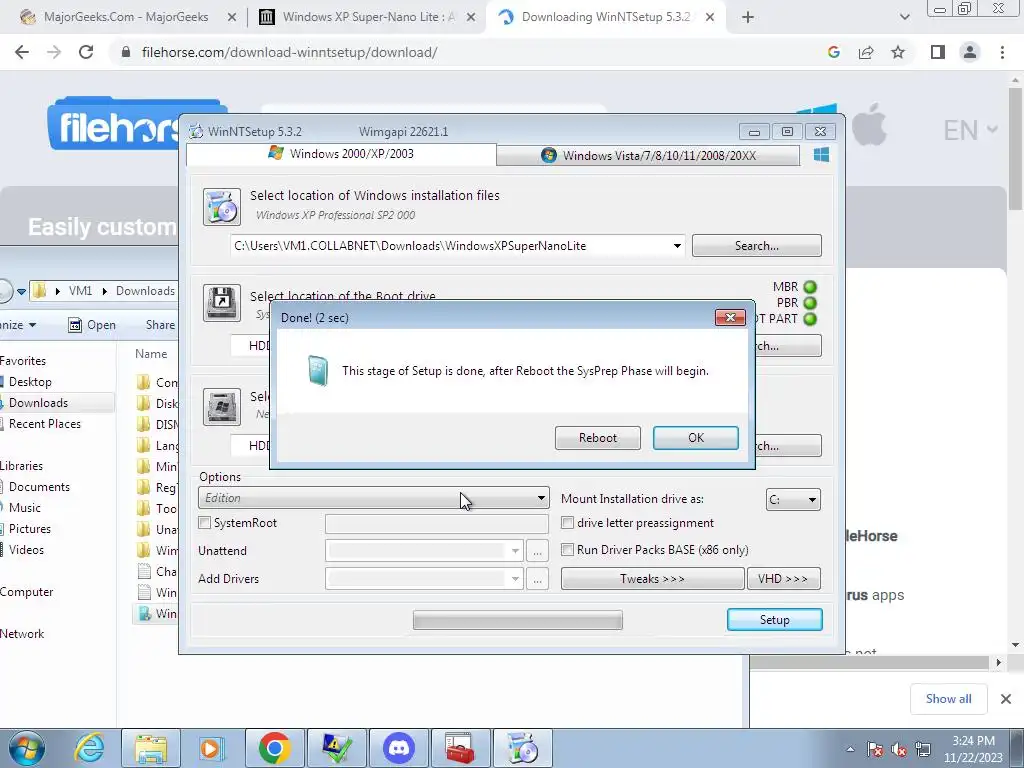Image resolution: width=1024 pixels, height=768 pixels.
Task: Open the Windows Start menu
Action: (26, 748)
